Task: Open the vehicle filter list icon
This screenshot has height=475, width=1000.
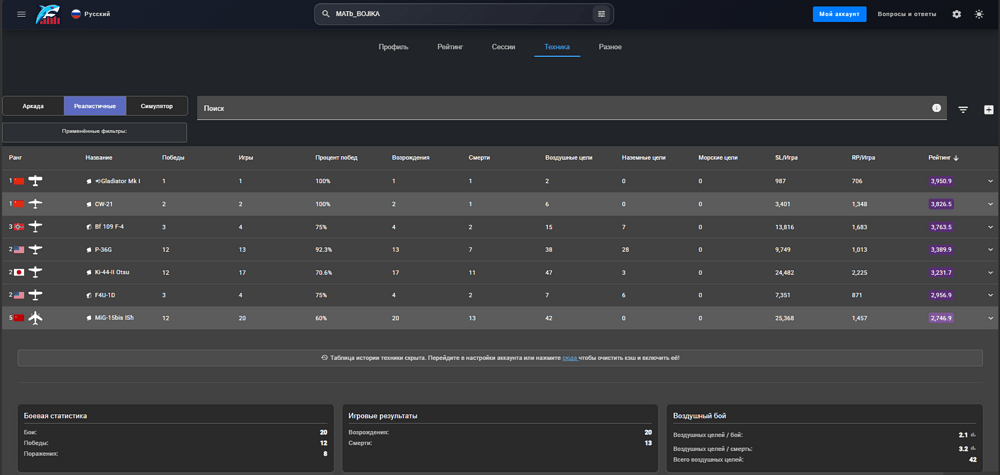Action: [x=963, y=110]
